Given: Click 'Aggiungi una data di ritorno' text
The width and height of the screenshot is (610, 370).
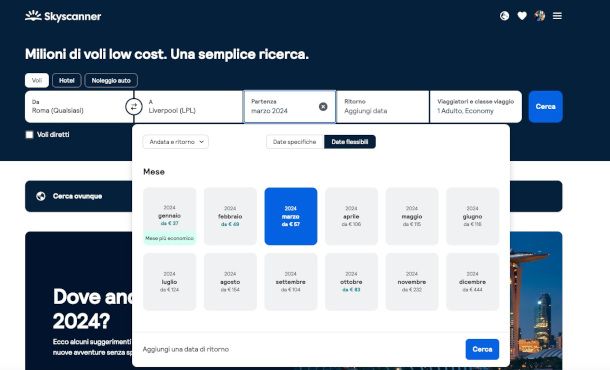Looking at the screenshot, I should (186, 349).
